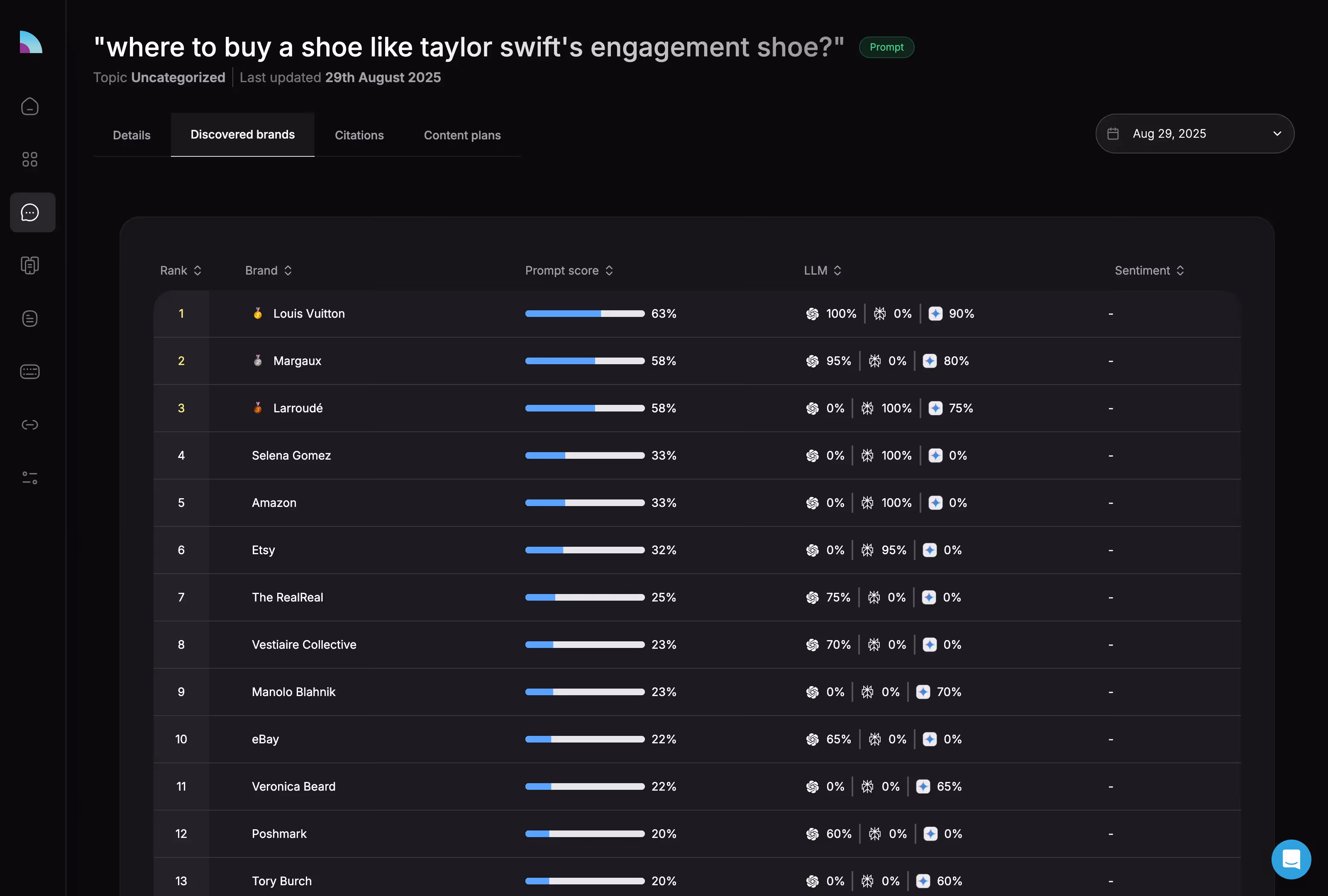Select the chat bubble prompts sidebar icon
This screenshot has height=896, width=1328.
pyautogui.click(x=31, y=212)
